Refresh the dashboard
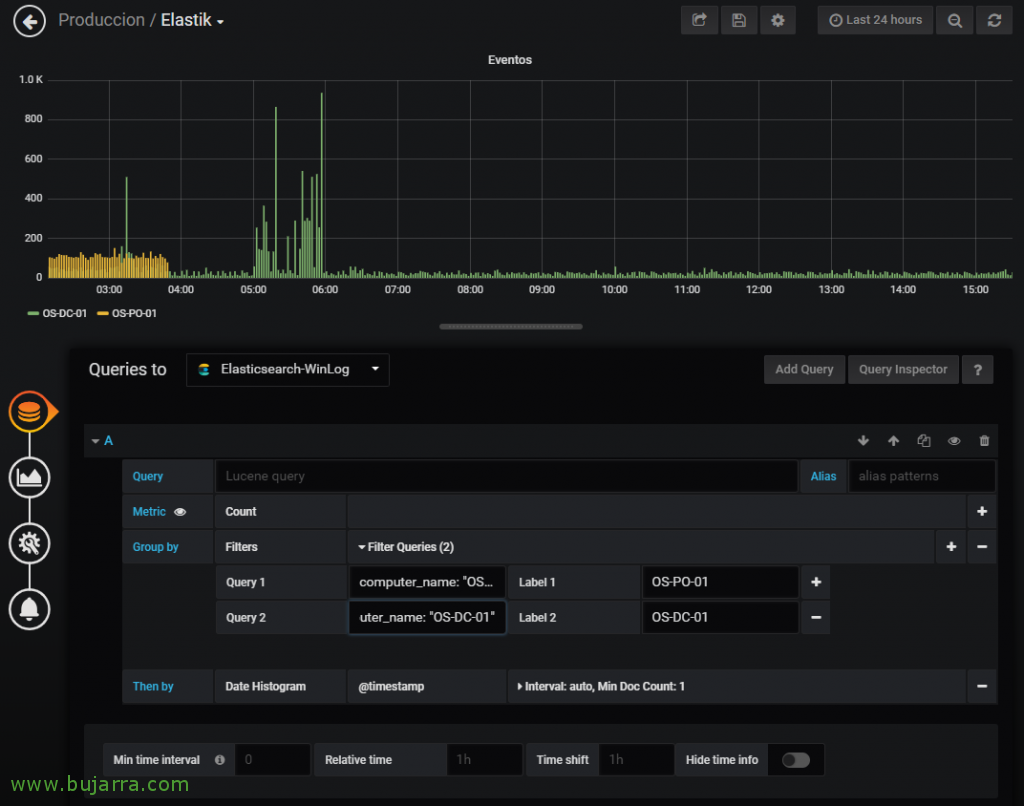The image size is (1024, 806). coord(994,20)
